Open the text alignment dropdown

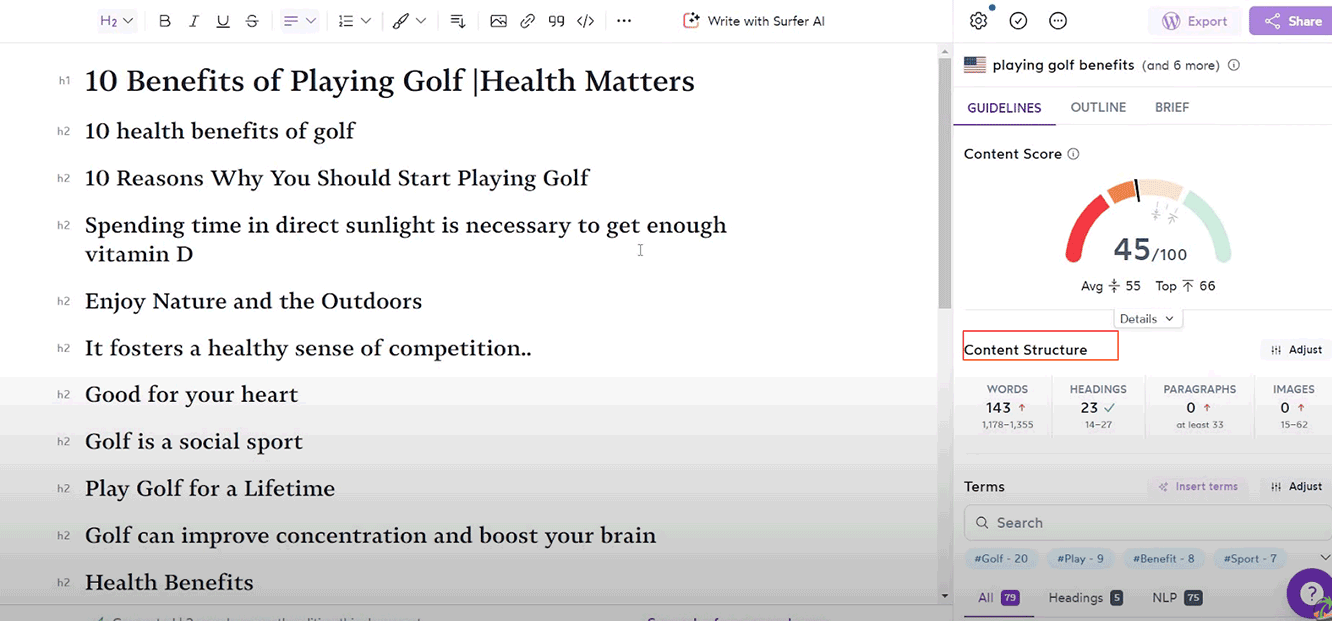(x=300, y=21)
